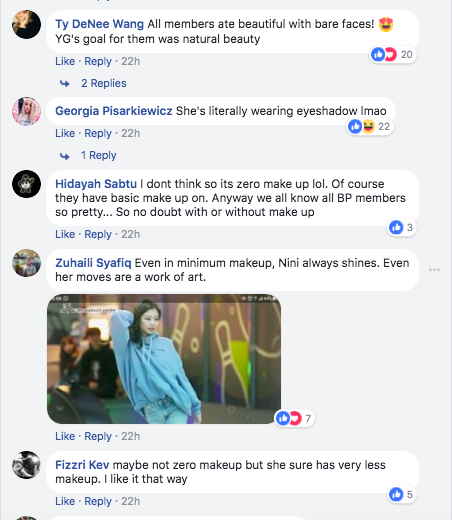
Task: View the 5 likes on Fizzri's comment
Action: (x=402, y=495)
